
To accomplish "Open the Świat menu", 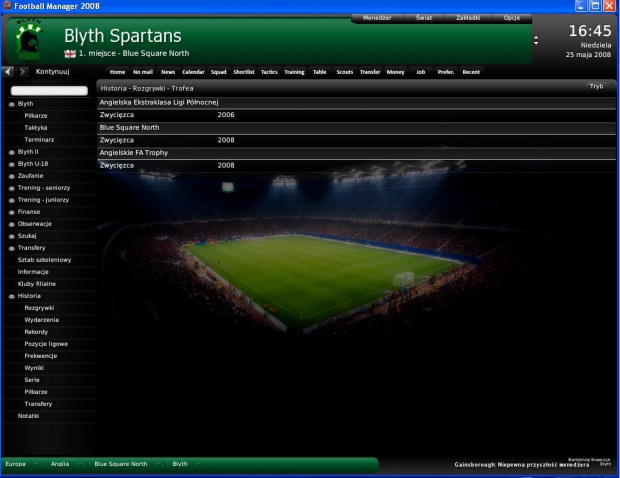I will point(424,18).
